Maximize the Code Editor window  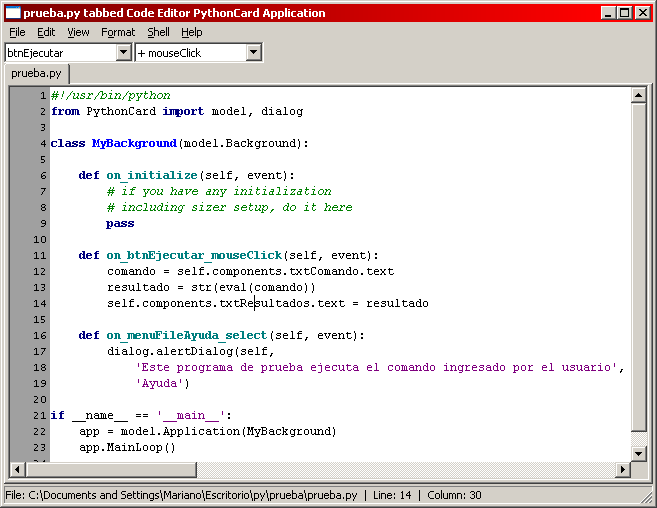pyautogui.click(x=624, y=13)
